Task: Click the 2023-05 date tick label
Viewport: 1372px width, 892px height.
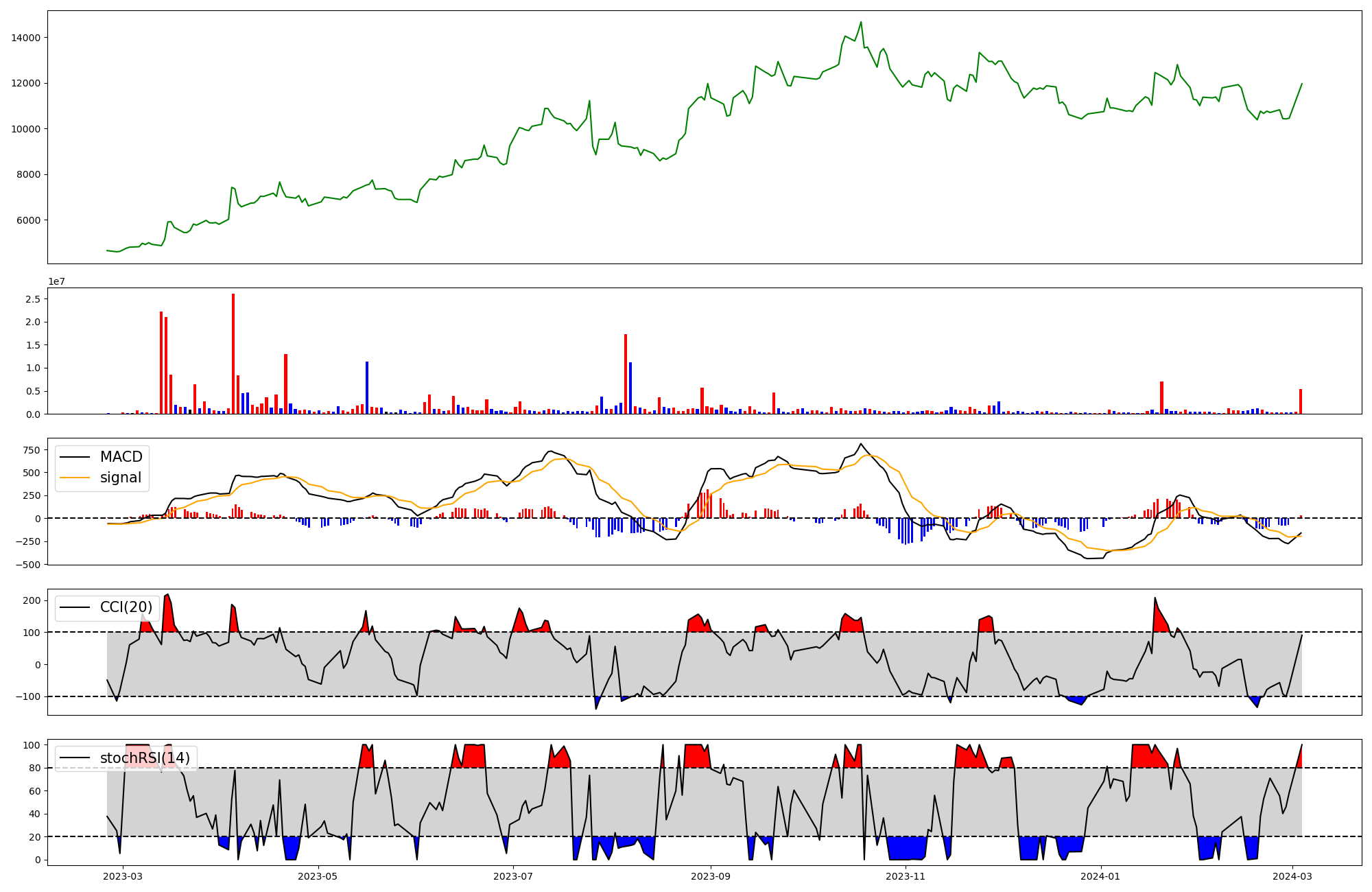Action: click(x=318, y=876)
